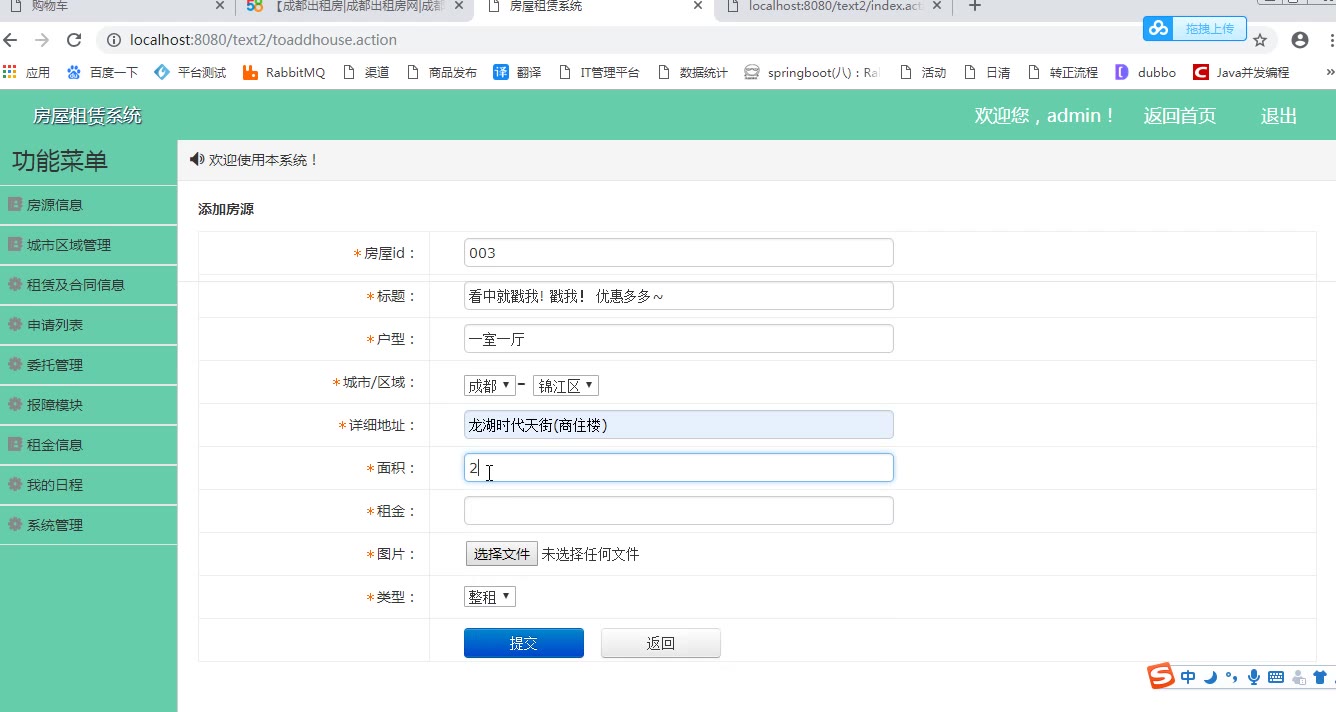
Task: Close the 房屋租赁系统 tab
Action: click(x=700, y=6)
